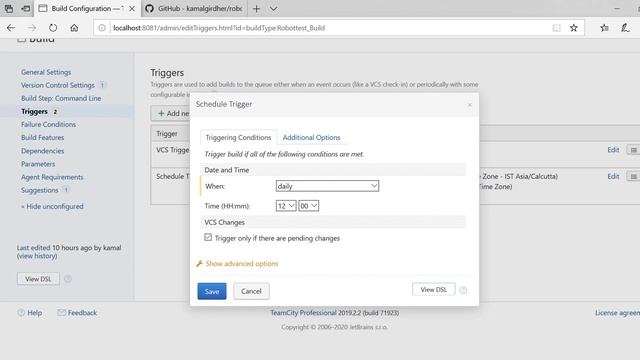Go to Dependencies settings
This screenshot has width=640, height=360.
tap(42, 151)
